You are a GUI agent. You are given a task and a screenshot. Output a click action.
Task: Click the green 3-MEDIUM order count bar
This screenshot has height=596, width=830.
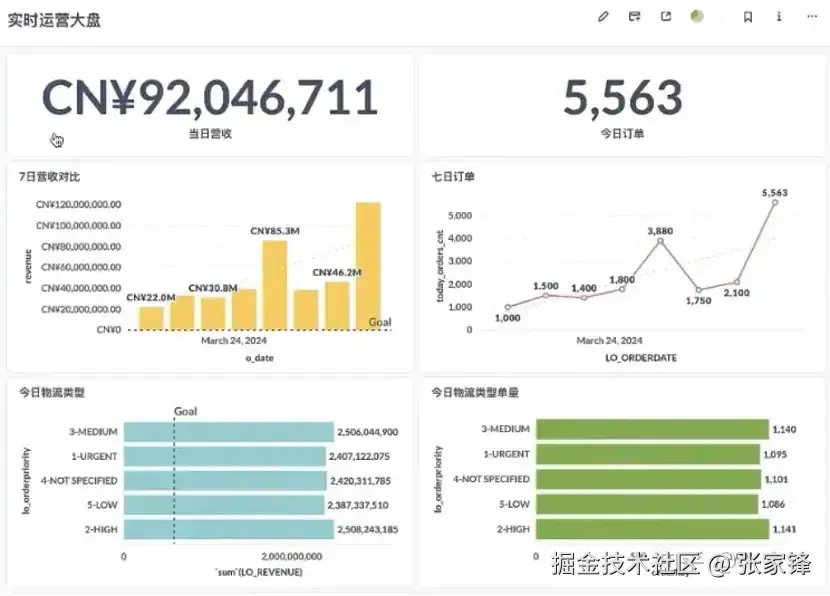pyautogui.click(x=652, y=429)
